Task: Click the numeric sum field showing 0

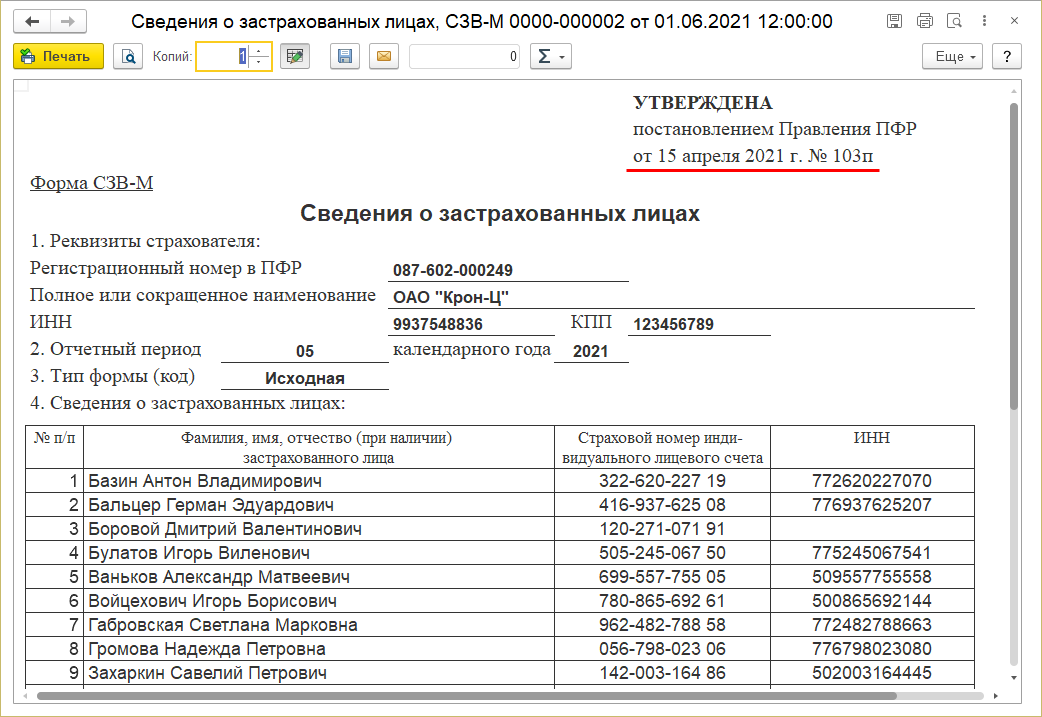Action: coord(465,56)
